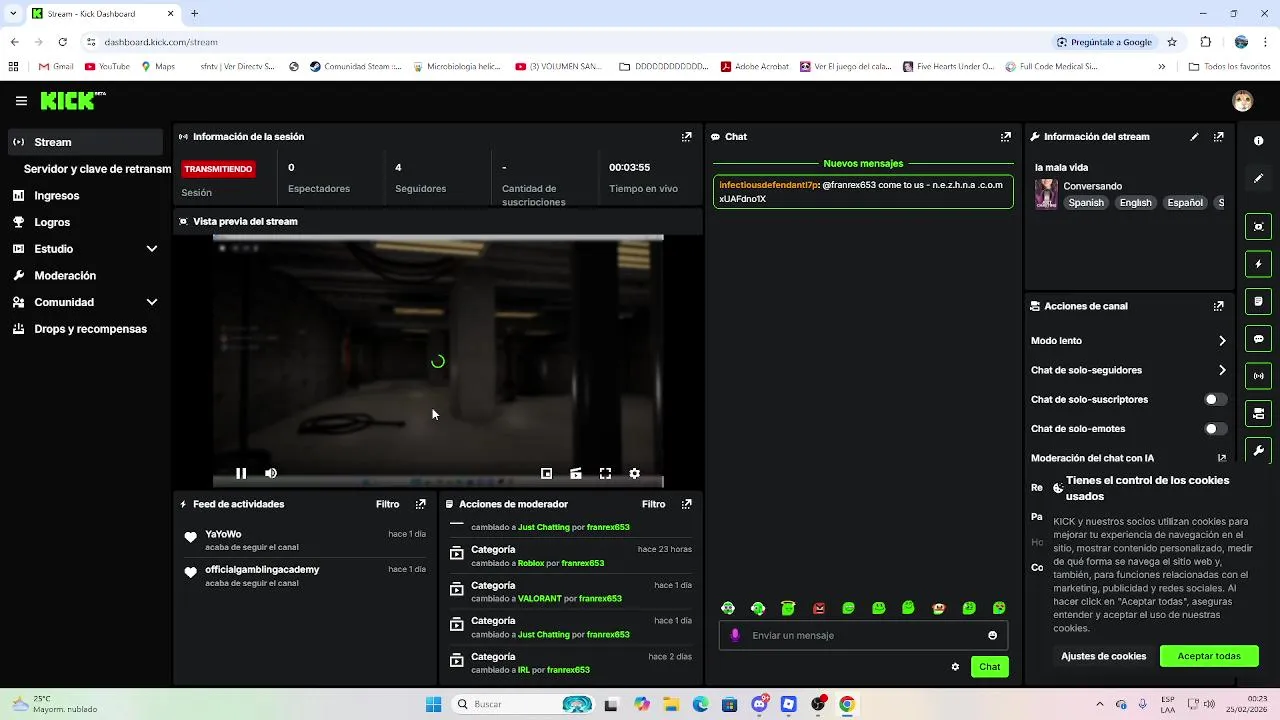Toggle the stream preview widget in right sidebar
This screenshot has height=720, width=1280.
1259,227
